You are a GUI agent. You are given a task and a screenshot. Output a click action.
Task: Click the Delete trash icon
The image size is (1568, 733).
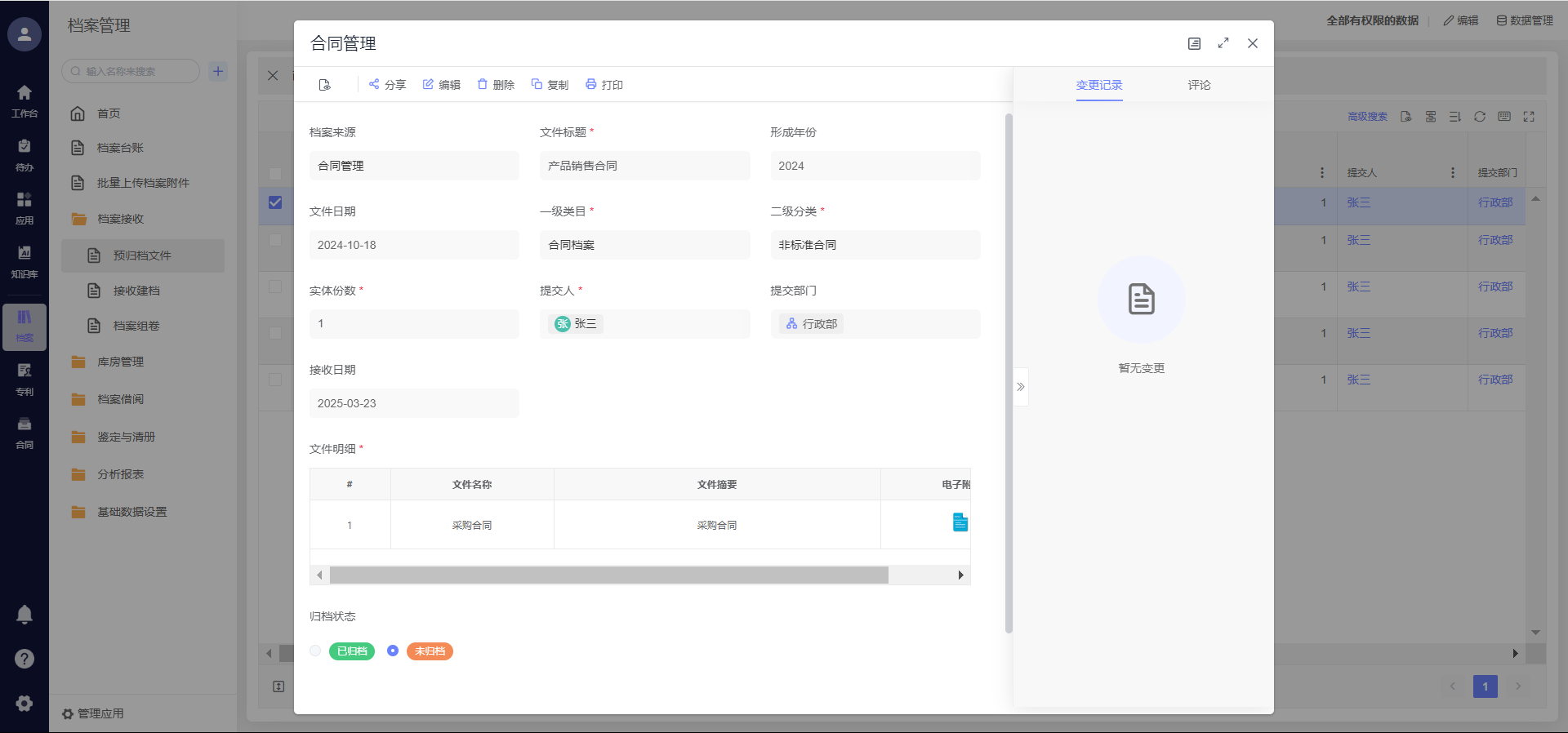tap(483, 84)
